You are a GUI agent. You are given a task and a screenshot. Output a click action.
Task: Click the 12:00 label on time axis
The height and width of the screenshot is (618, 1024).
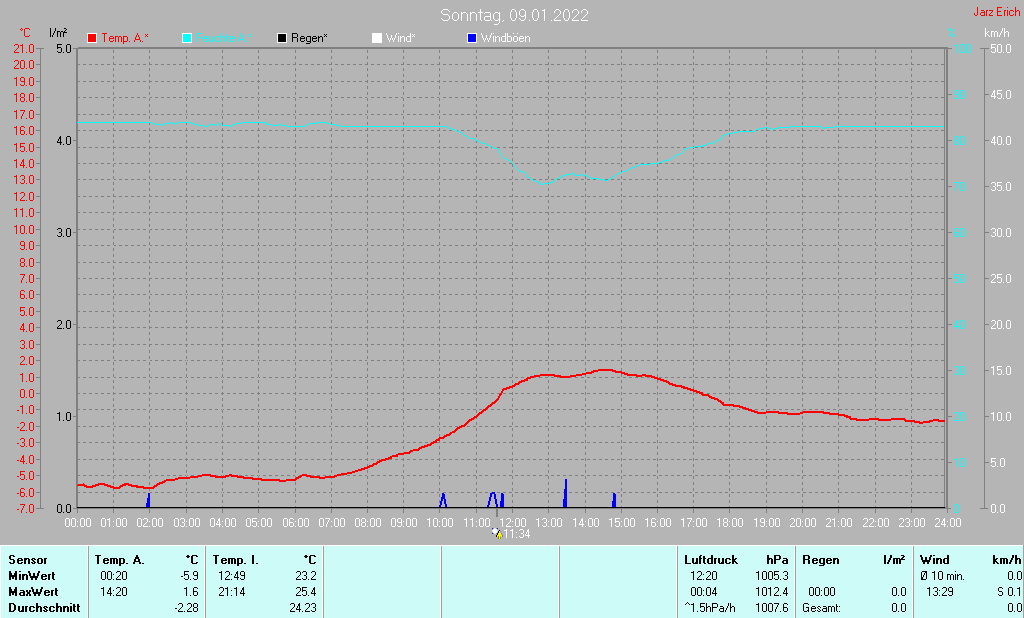point(513,523)
